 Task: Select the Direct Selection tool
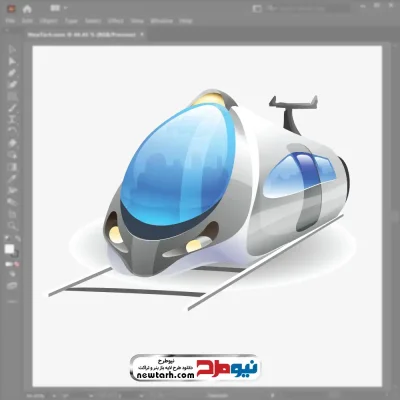[12, 61]
